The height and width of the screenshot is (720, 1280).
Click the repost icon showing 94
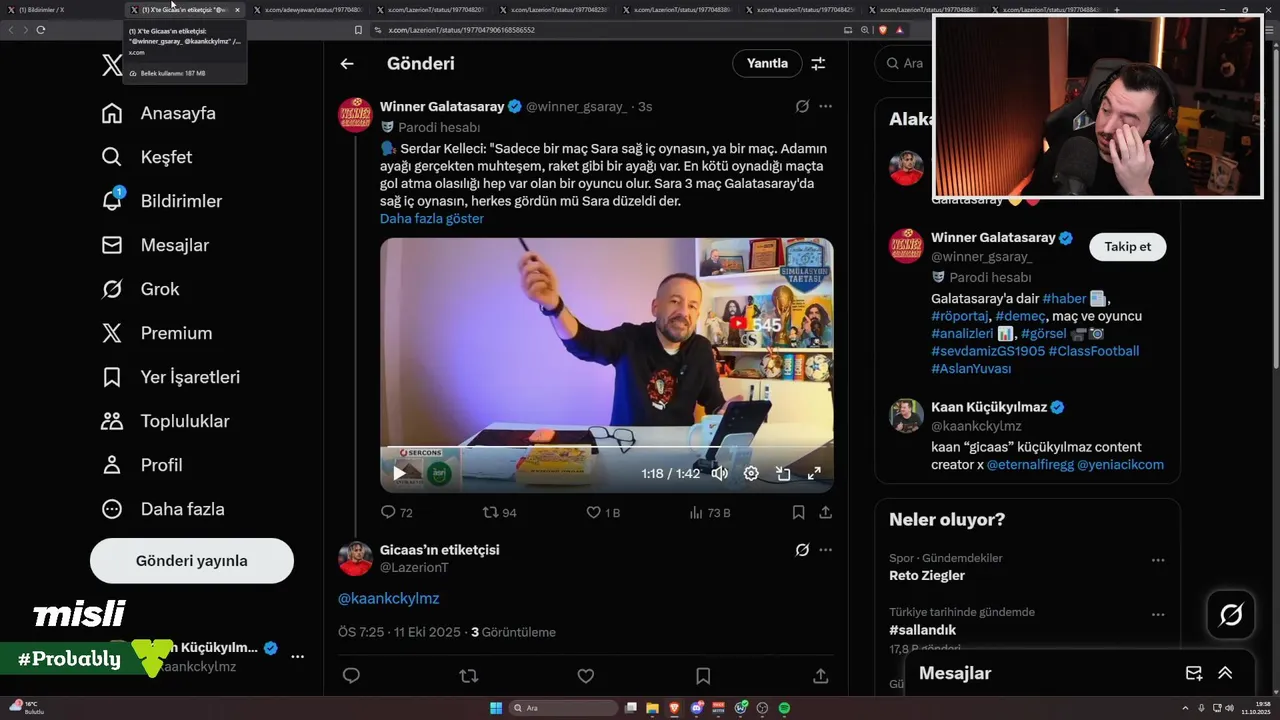pos(499,512)
